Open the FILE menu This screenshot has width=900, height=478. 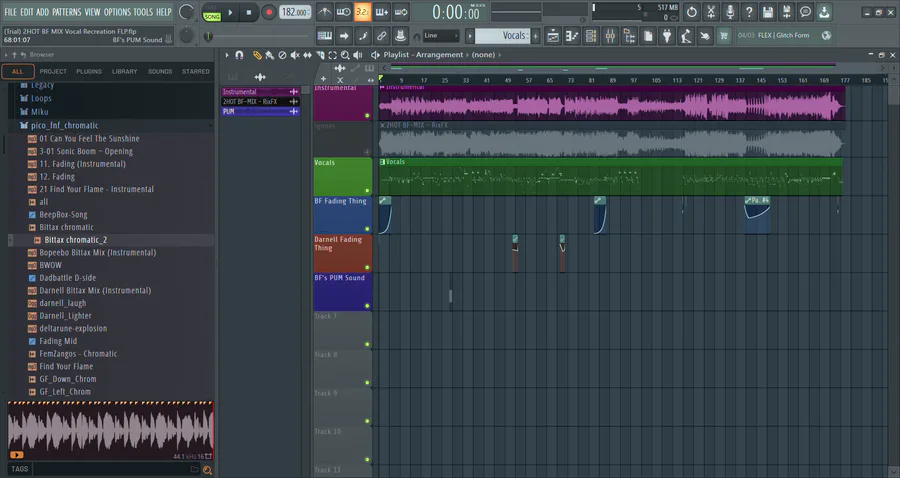pyautogui.click(x=10, y=12)
